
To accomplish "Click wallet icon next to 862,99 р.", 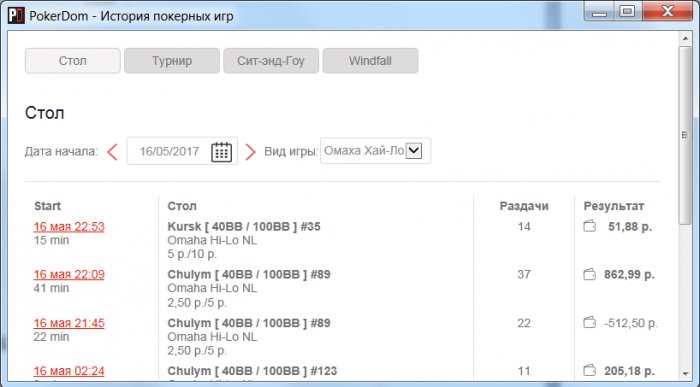I will pyautogui.click(x=590, y=274).
